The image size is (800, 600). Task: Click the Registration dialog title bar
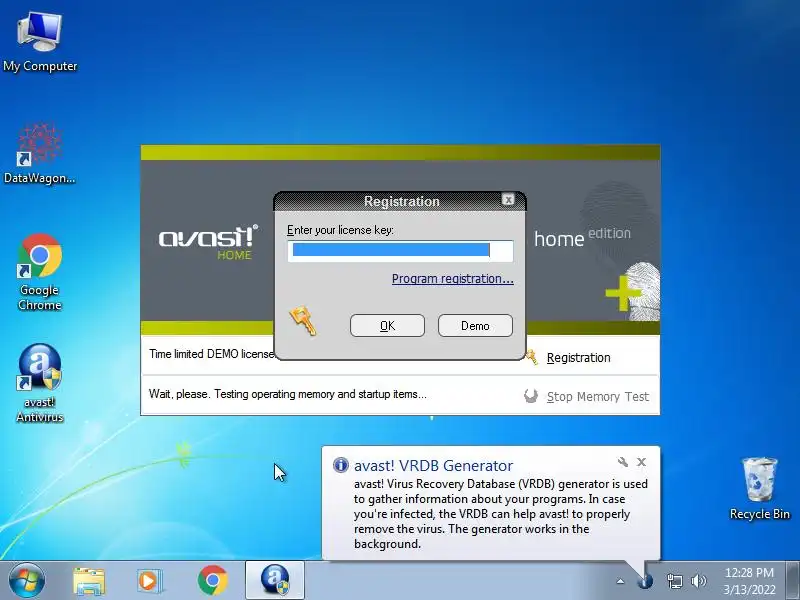click(x=401, y=201)
